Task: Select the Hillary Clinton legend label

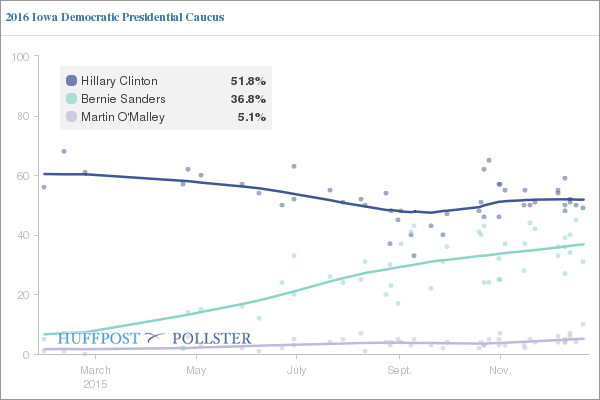Action: pos(118,80)
